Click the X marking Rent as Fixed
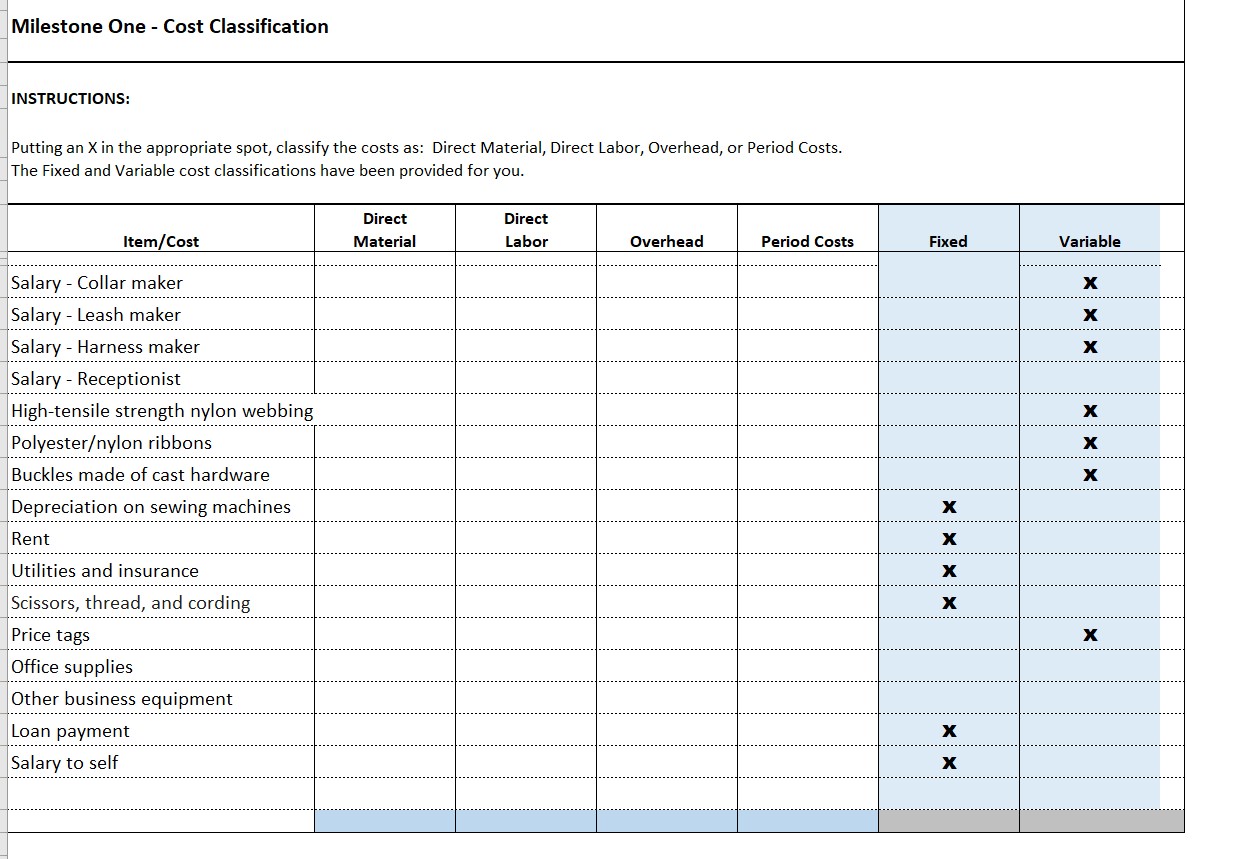The image size is (1254, 859). (947, 539)
